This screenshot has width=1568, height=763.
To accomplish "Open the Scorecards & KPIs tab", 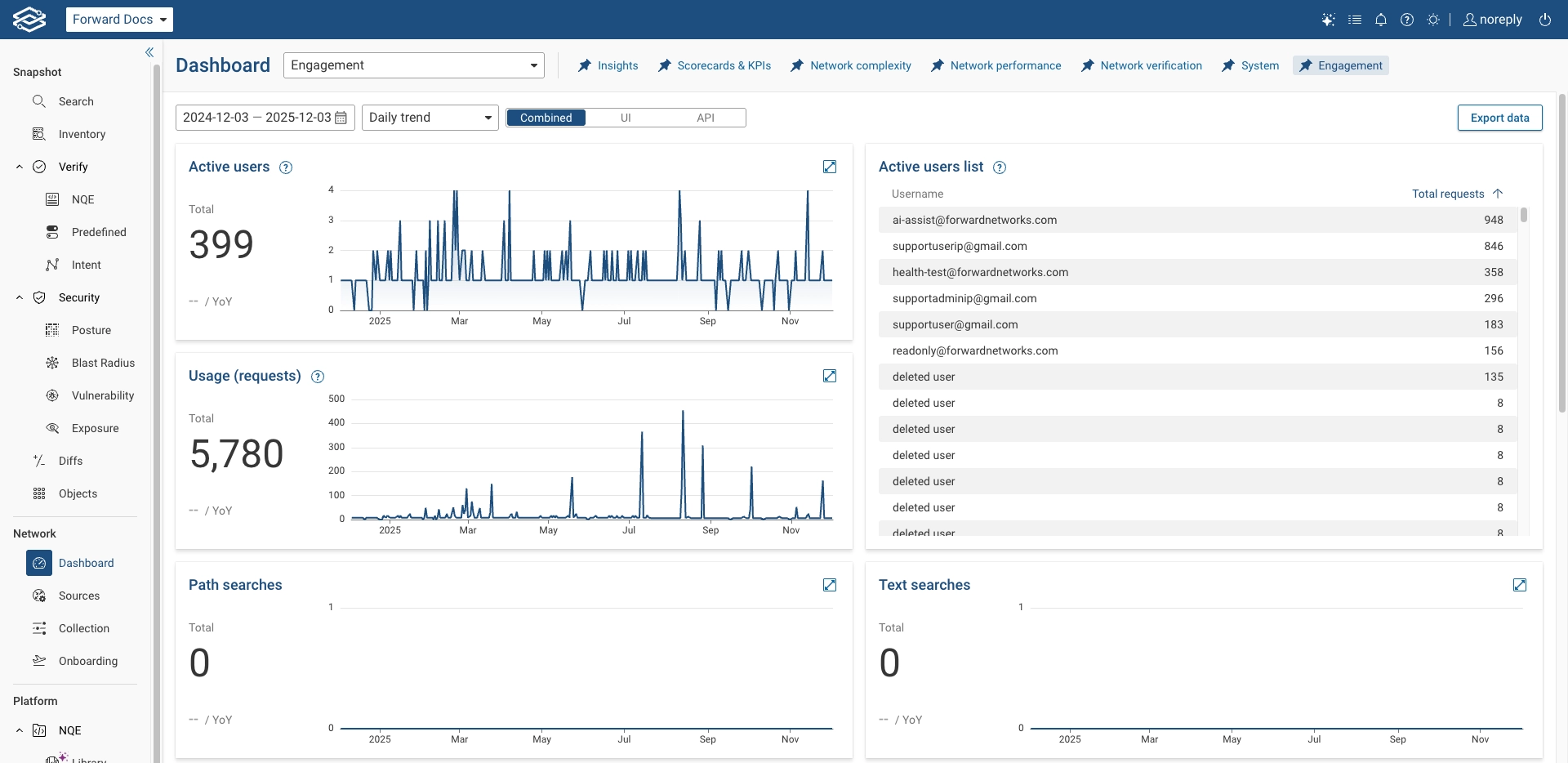I will coord(724,65).
